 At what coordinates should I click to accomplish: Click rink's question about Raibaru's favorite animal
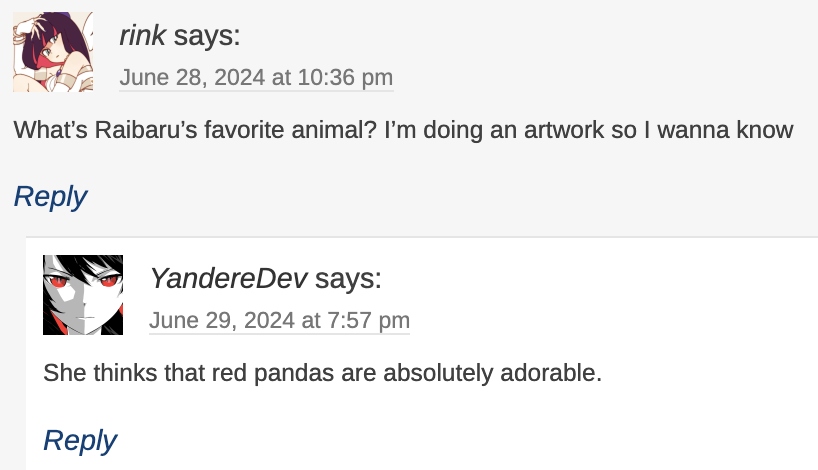tap(403, 130)
